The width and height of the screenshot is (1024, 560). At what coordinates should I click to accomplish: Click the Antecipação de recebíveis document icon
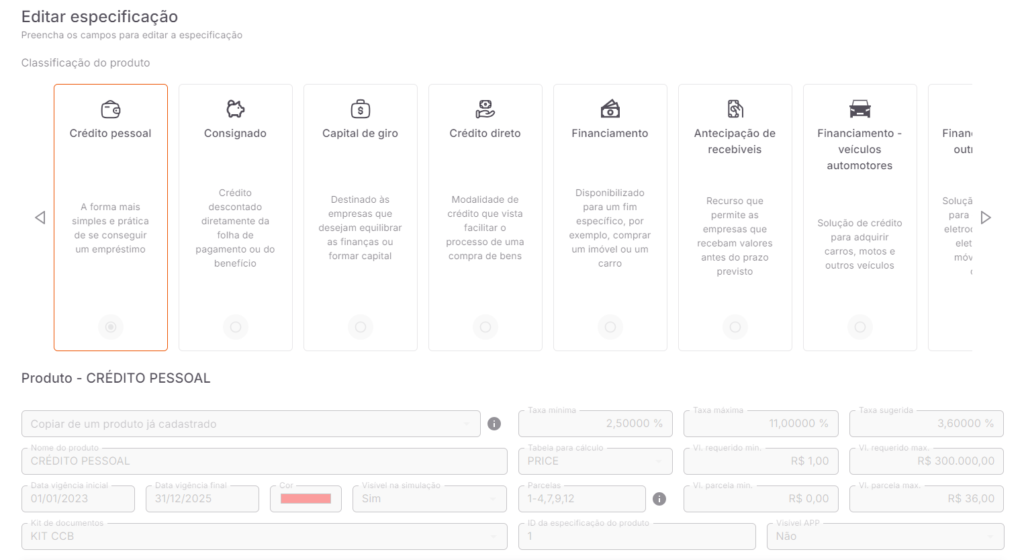[x=735, y=109]
